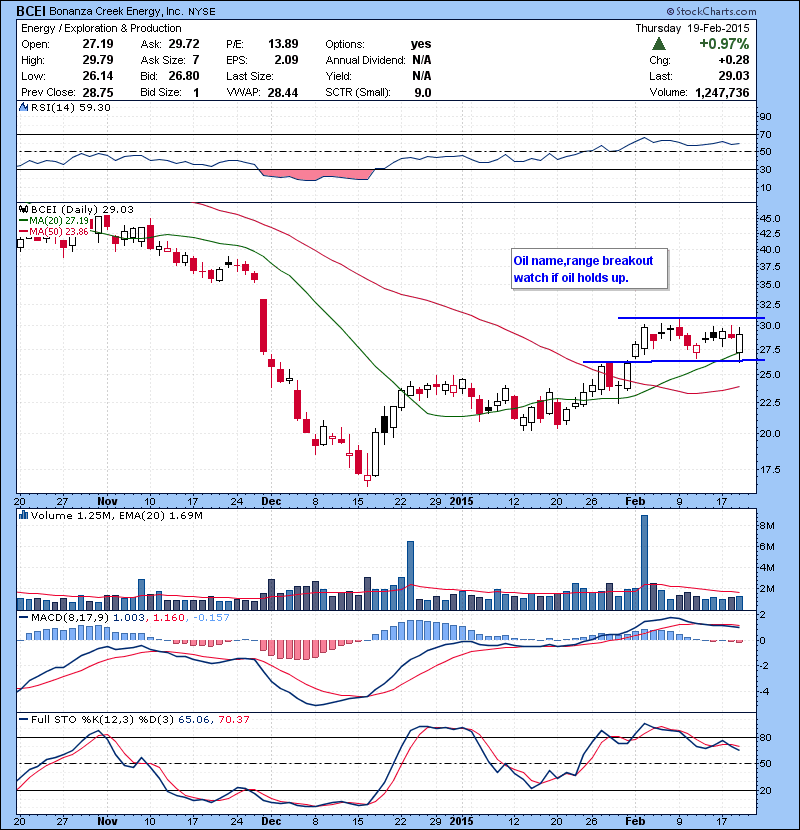Click the Volume bars legend icon

(23, 515)
